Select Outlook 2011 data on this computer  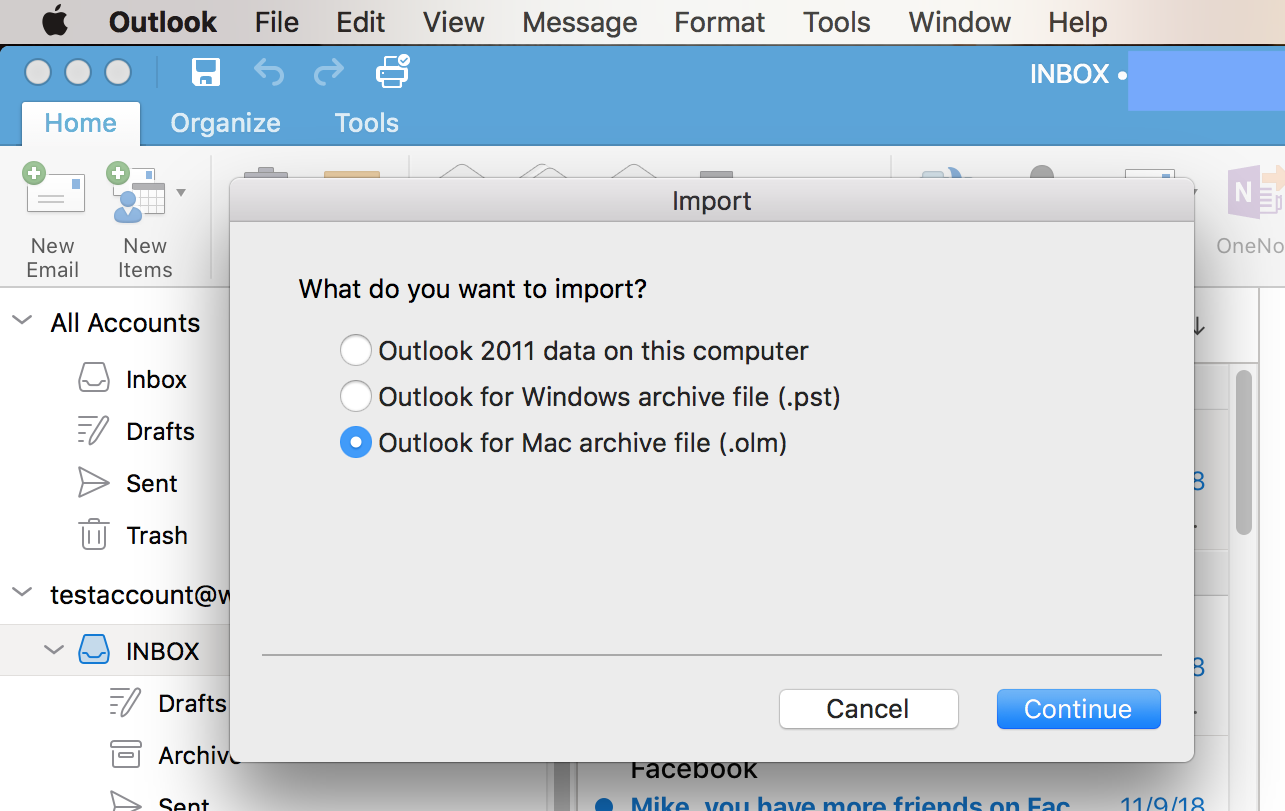[x=355, y=351]
